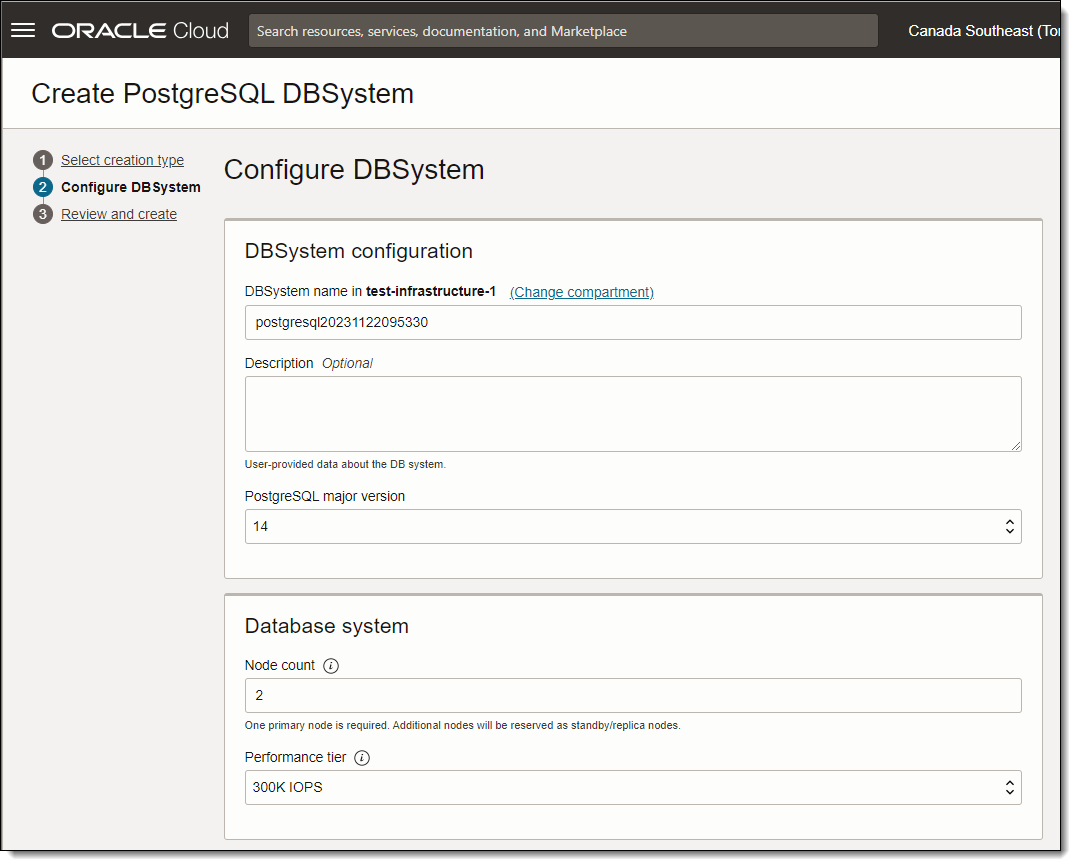Image resolution: width=1076 pixels, height=866 pixels.
Task: Open the Performance tier dropdown
Action: point(633,787)
